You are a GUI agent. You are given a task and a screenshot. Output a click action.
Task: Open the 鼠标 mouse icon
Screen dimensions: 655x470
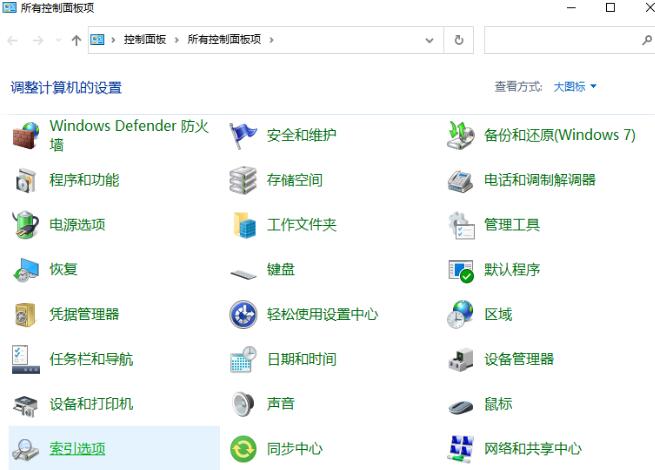click(x=460, y=406)
